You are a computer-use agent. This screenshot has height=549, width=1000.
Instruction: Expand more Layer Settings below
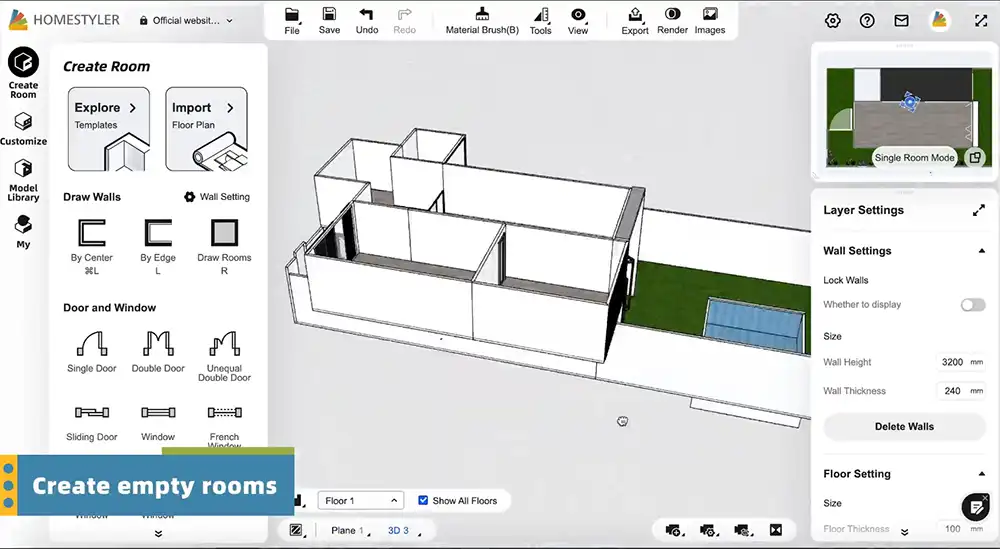coord(904,532)
